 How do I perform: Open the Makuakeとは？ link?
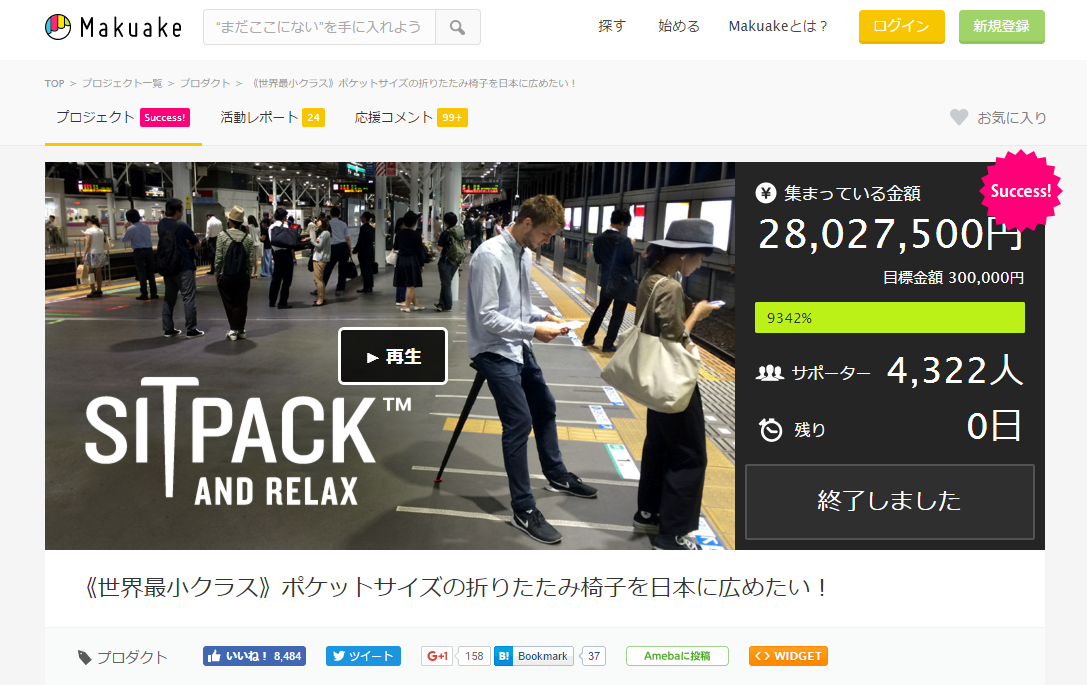pyautogui.click(x=779, y=26)
